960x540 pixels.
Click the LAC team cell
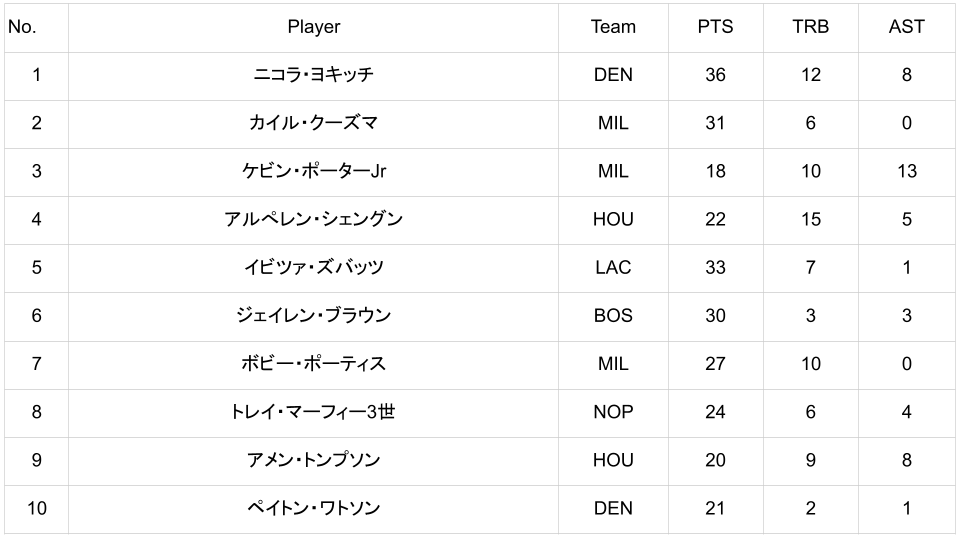(x=613, y=267)
